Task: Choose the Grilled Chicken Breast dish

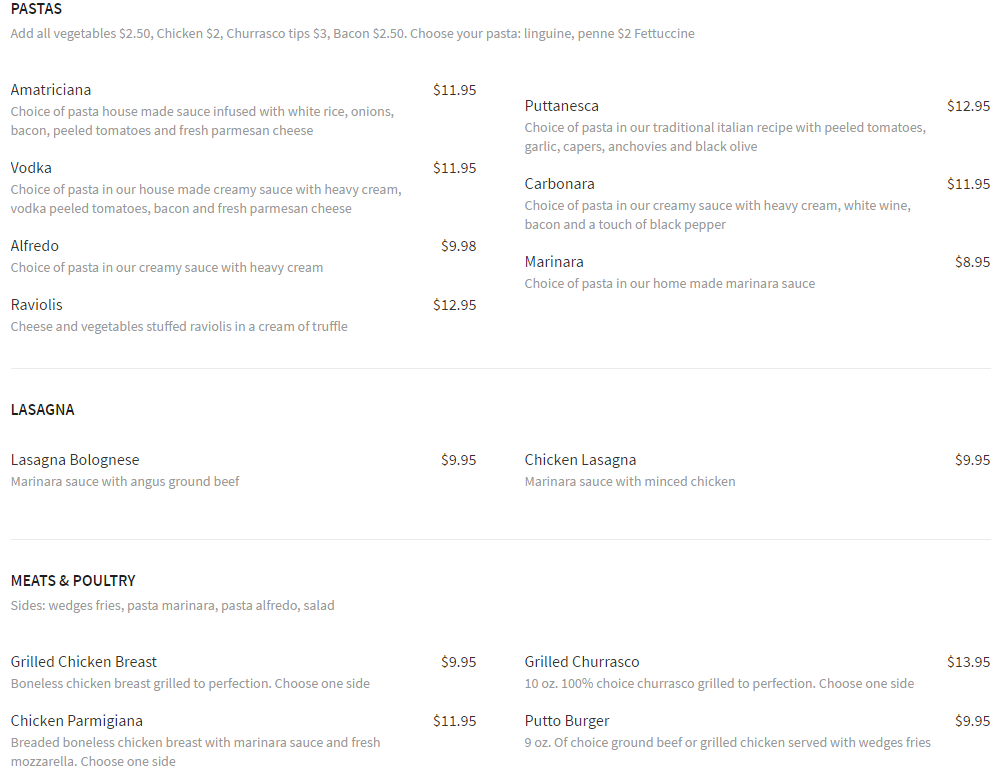Action: [84, 662]
